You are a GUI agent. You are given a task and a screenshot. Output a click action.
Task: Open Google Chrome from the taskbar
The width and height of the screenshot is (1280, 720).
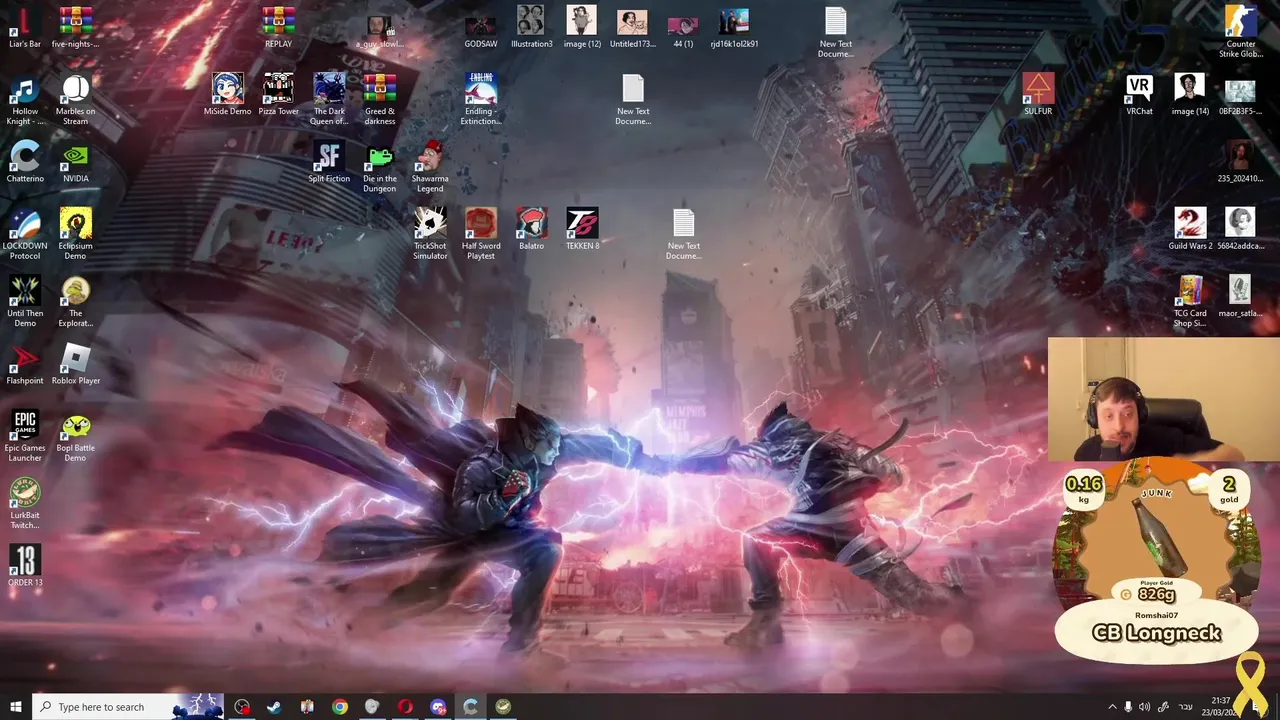340,706
